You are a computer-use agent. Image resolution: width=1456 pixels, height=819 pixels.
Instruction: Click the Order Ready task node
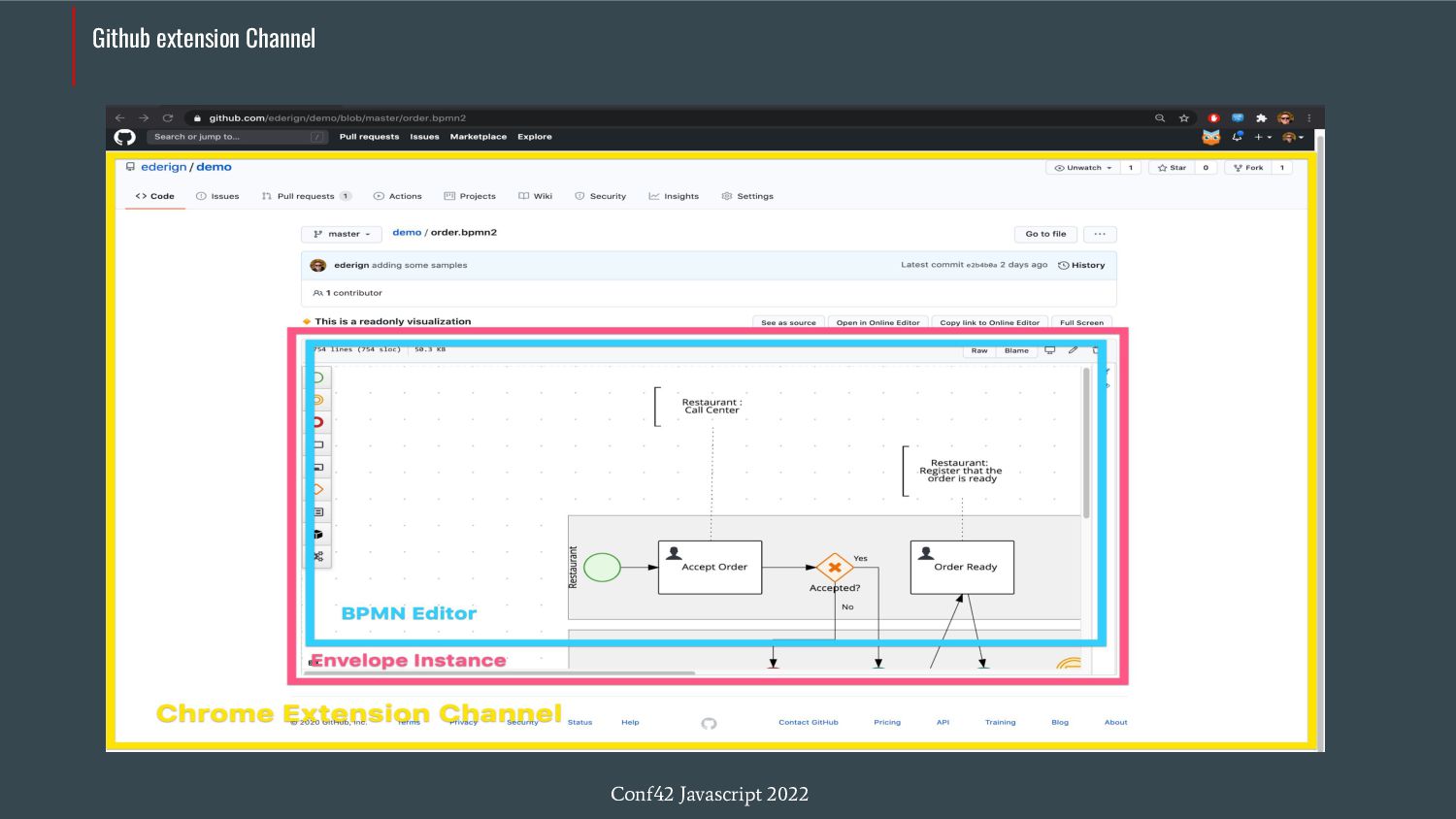point(962,567)
